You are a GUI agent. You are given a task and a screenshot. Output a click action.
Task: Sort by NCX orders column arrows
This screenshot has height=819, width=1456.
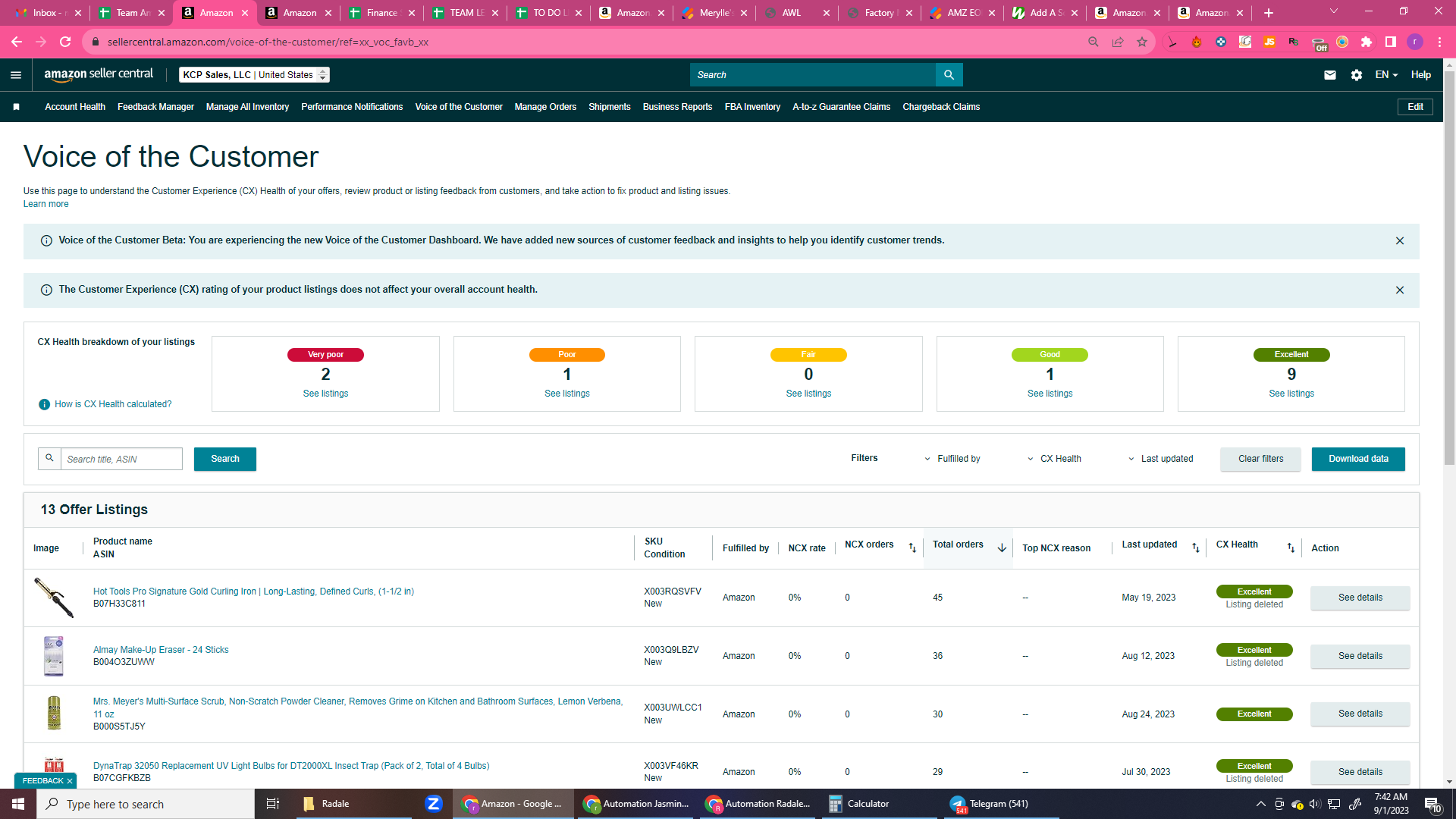912,548
